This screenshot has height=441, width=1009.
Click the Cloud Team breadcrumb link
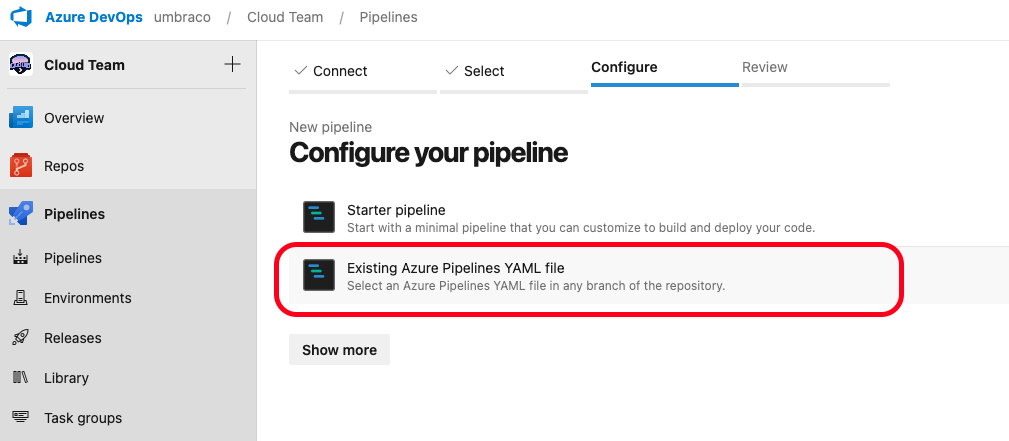283,18
